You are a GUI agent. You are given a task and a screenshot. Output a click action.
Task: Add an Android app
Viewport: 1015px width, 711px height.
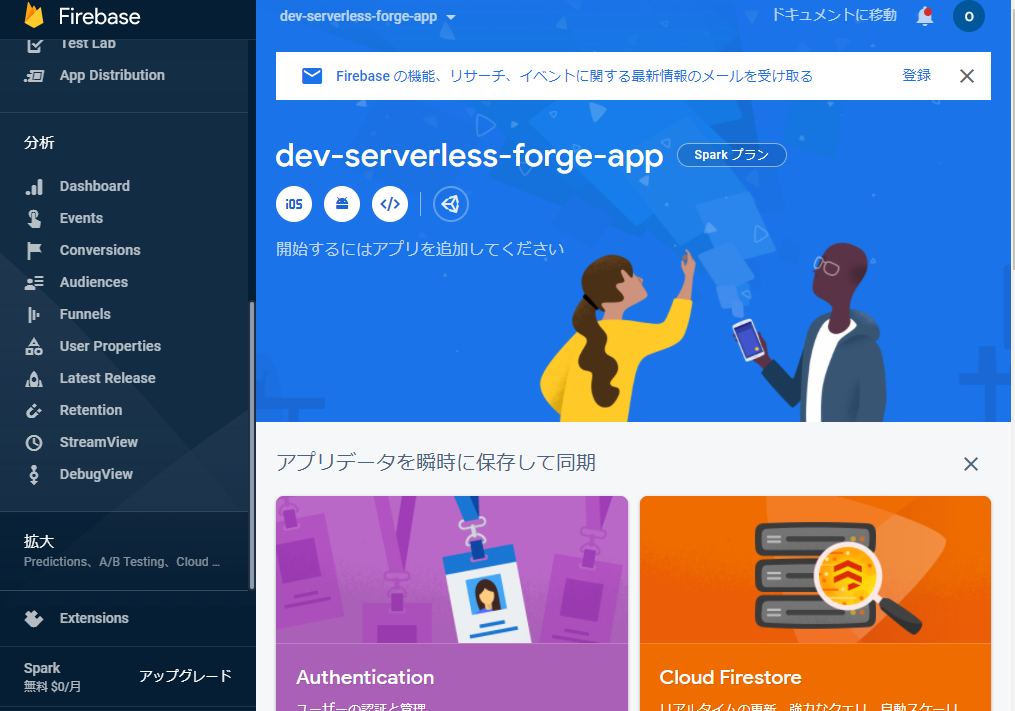coord(342,204)
